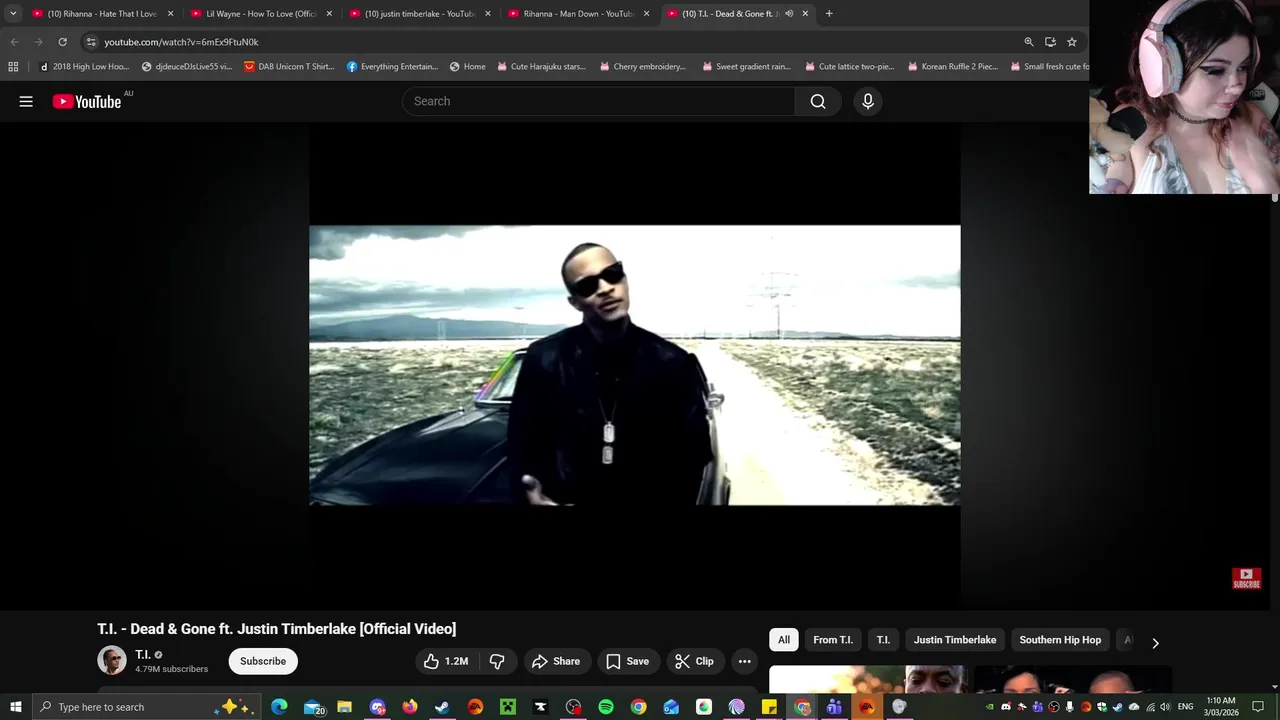1280x720 pixels.
Task: Toggle system volume tray icon
Action: click(x=1165, y=707)
